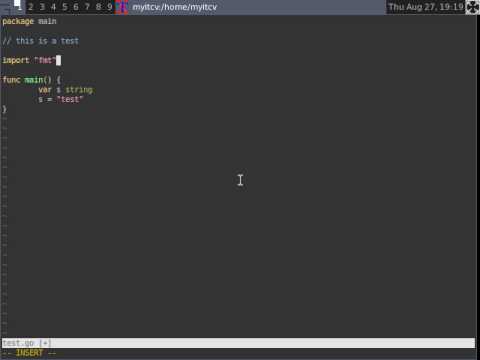Click the 'import' keyword

(x=16, y=60)
